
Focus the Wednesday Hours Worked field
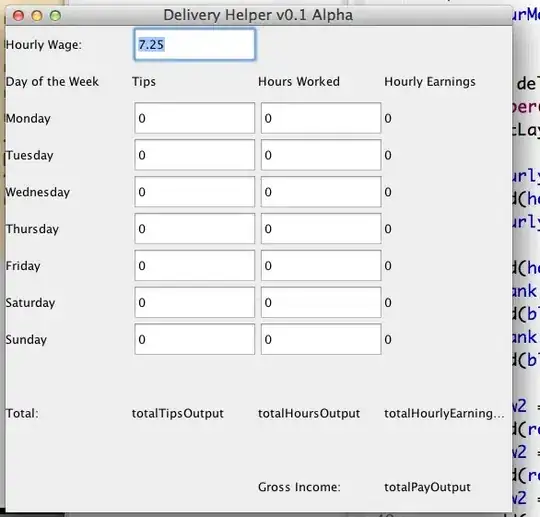pos(321,192)
